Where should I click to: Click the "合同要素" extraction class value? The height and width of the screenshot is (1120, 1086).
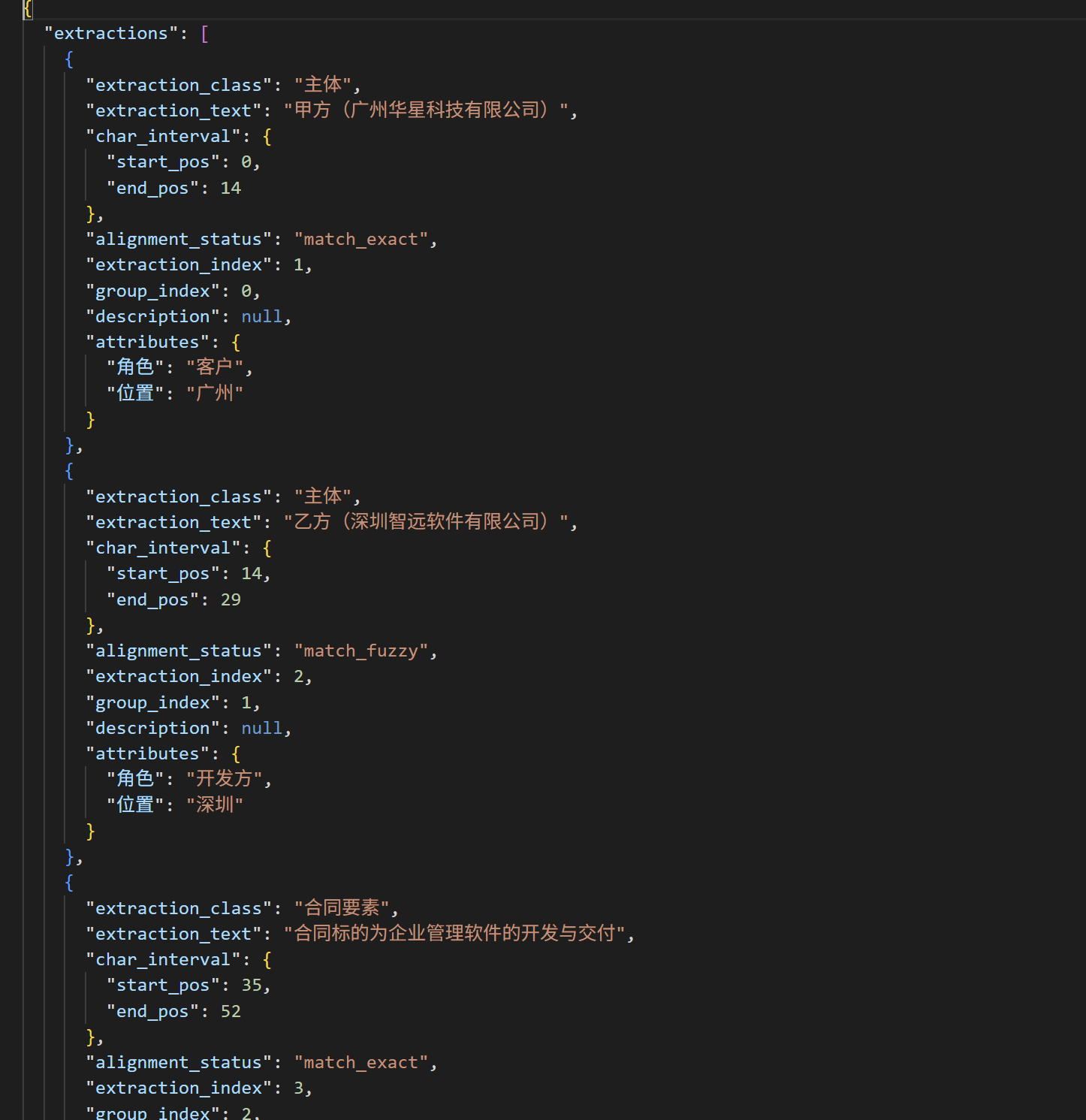pos(345,908)
